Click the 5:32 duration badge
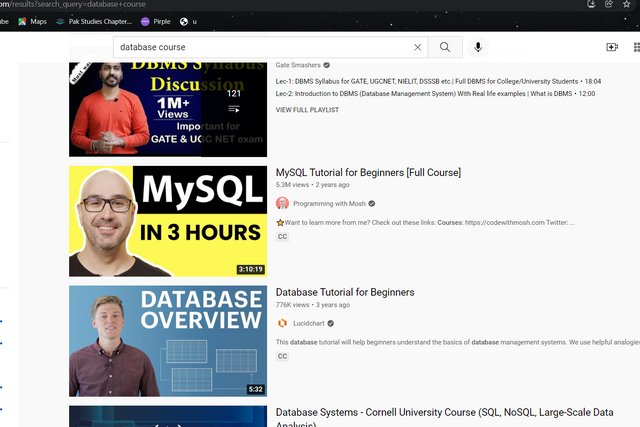 (256, 389)
